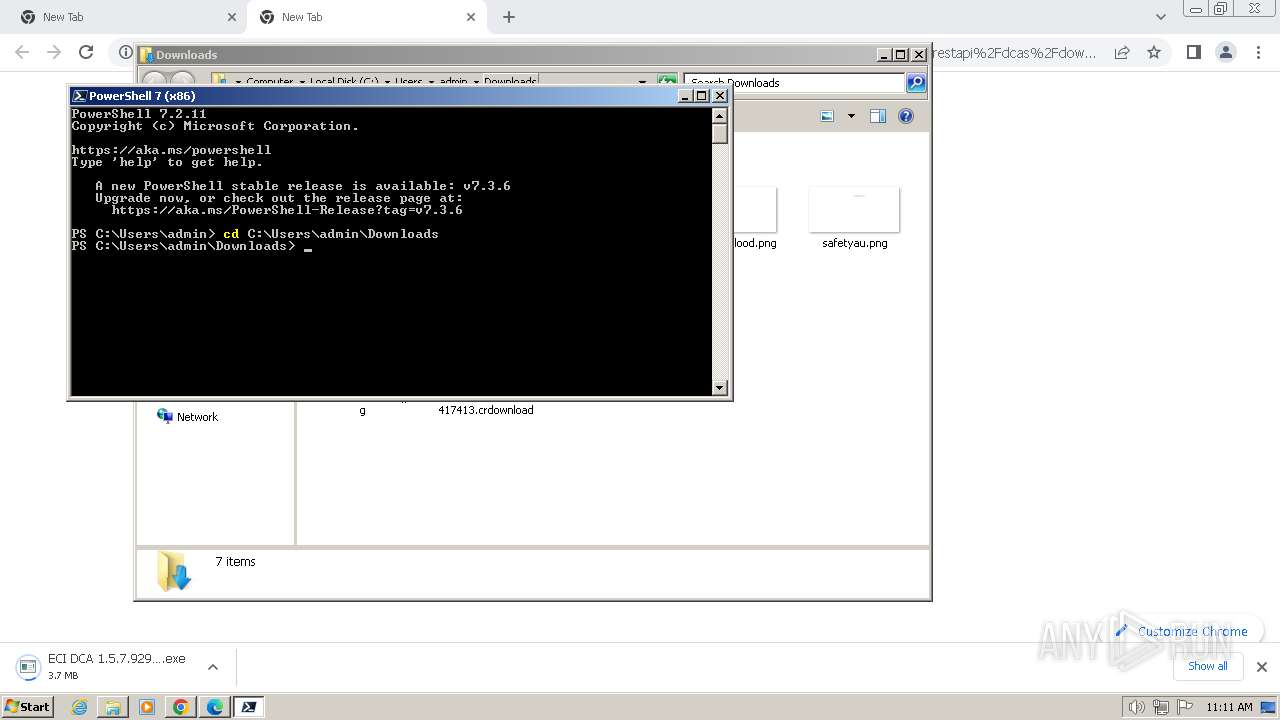Close the second New Tab
This screenshot has width=1280, height=720.
tap(471, 17)
